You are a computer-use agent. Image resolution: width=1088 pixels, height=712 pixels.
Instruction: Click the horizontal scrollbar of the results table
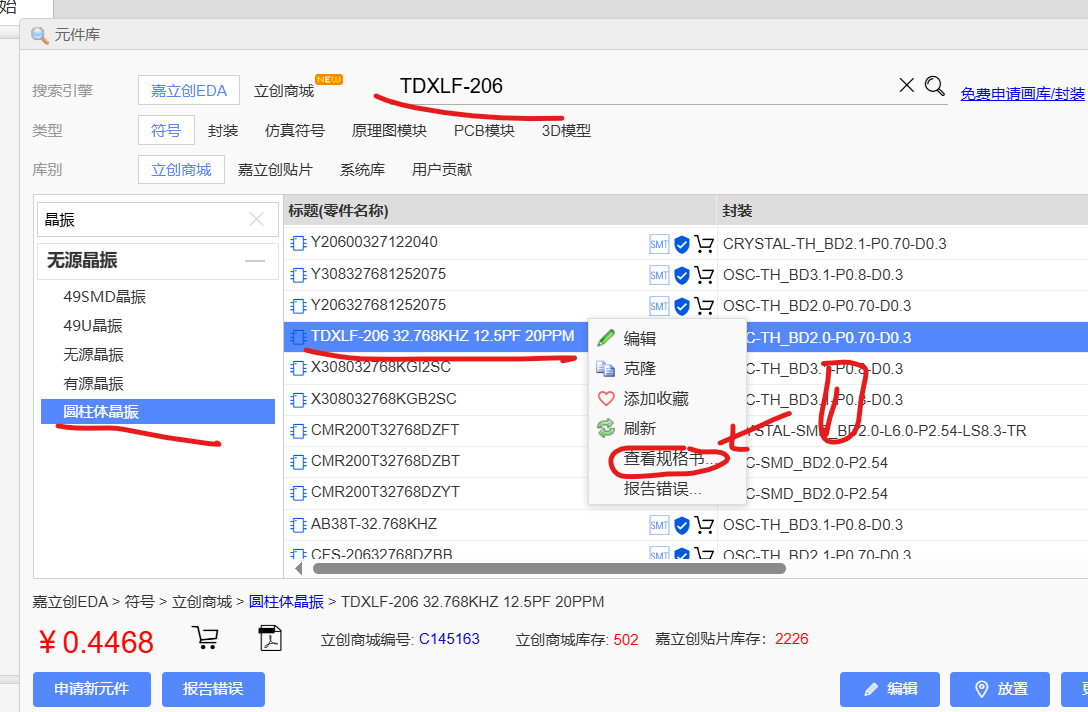(549, 569)
